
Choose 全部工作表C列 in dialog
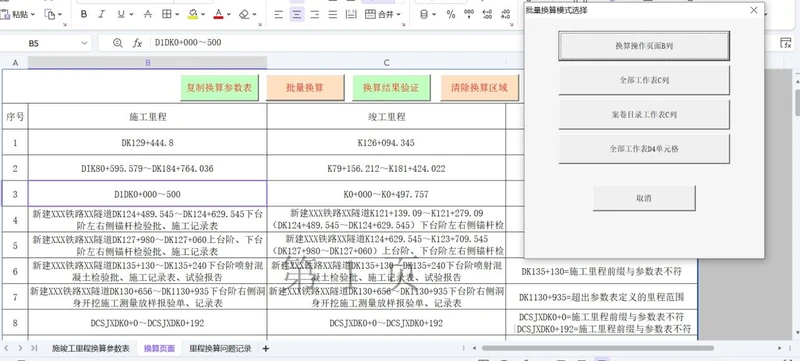pyautogui.click(x=644, y=80)
